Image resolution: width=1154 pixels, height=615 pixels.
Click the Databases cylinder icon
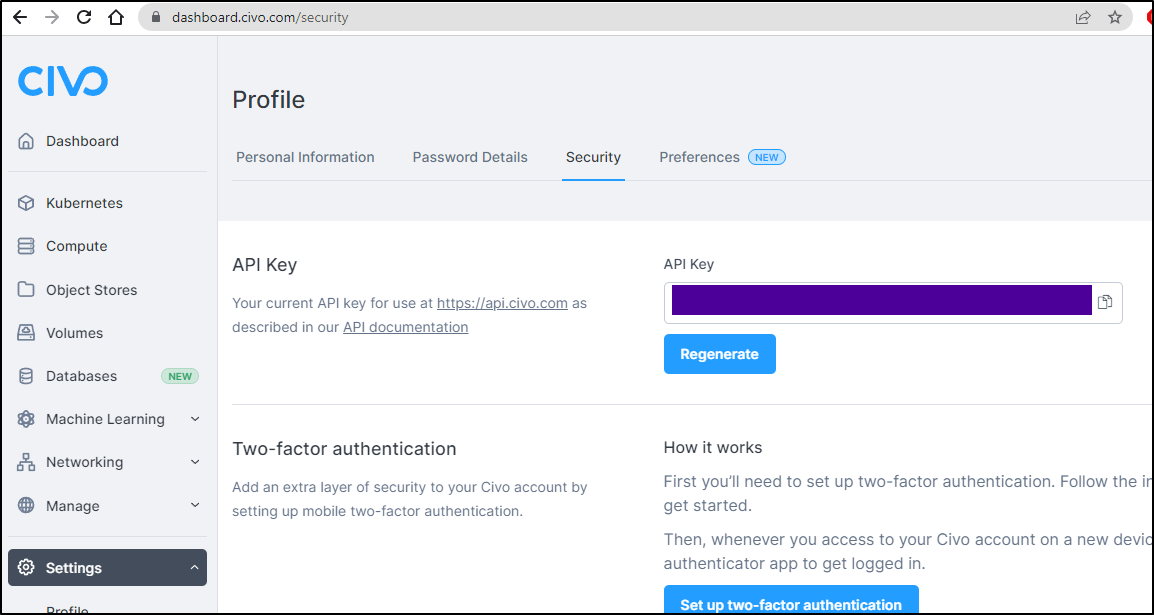pyautogui.click(x=26, y=376)
